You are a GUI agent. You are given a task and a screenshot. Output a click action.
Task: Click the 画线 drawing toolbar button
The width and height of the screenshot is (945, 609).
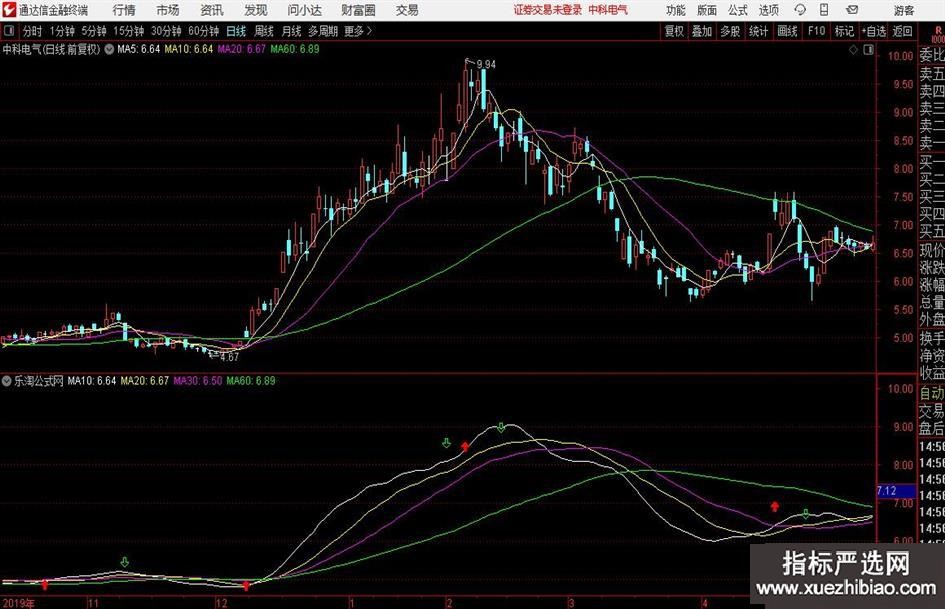click(x=787, y=31)
